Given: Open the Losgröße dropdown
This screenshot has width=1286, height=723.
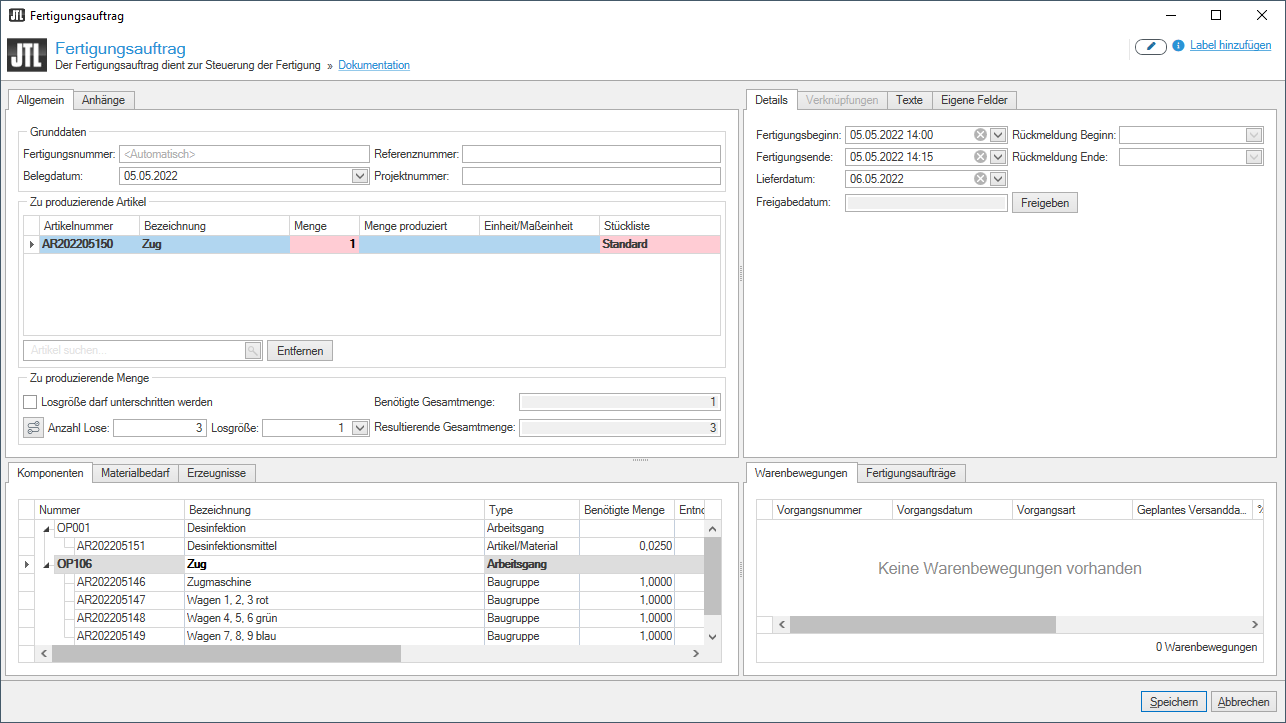Looking at the screenshot, I should (360, 428).
